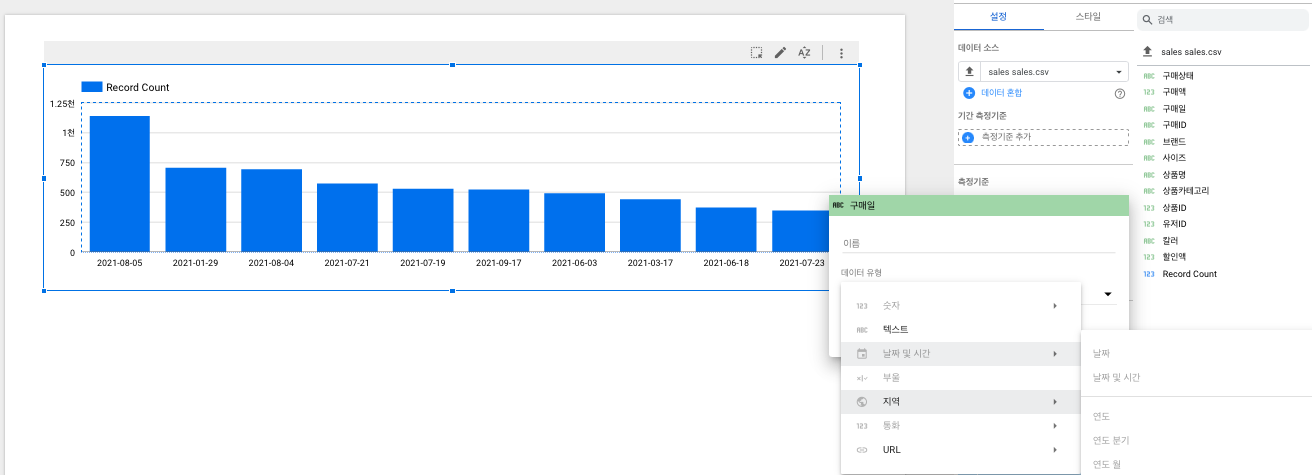This screenshot has height=475, width=1312.
Task: Open the 데이터 유형 dropdown arrow
Action: pos(1109,294)
